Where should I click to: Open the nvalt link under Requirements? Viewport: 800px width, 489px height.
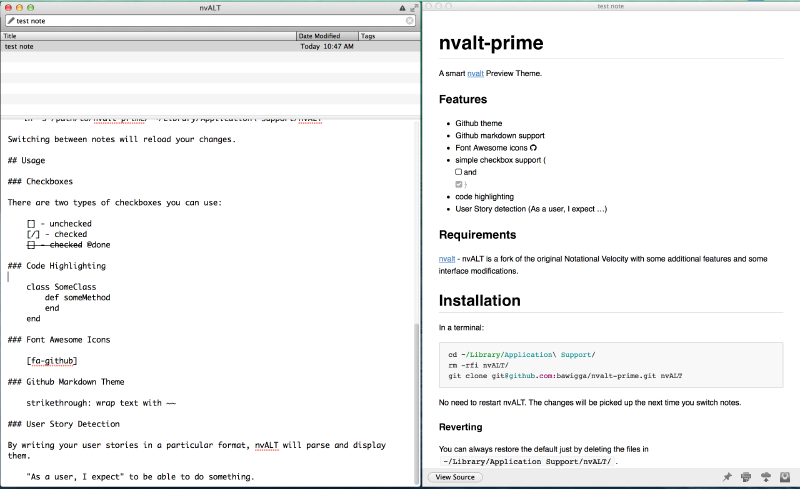447,259
